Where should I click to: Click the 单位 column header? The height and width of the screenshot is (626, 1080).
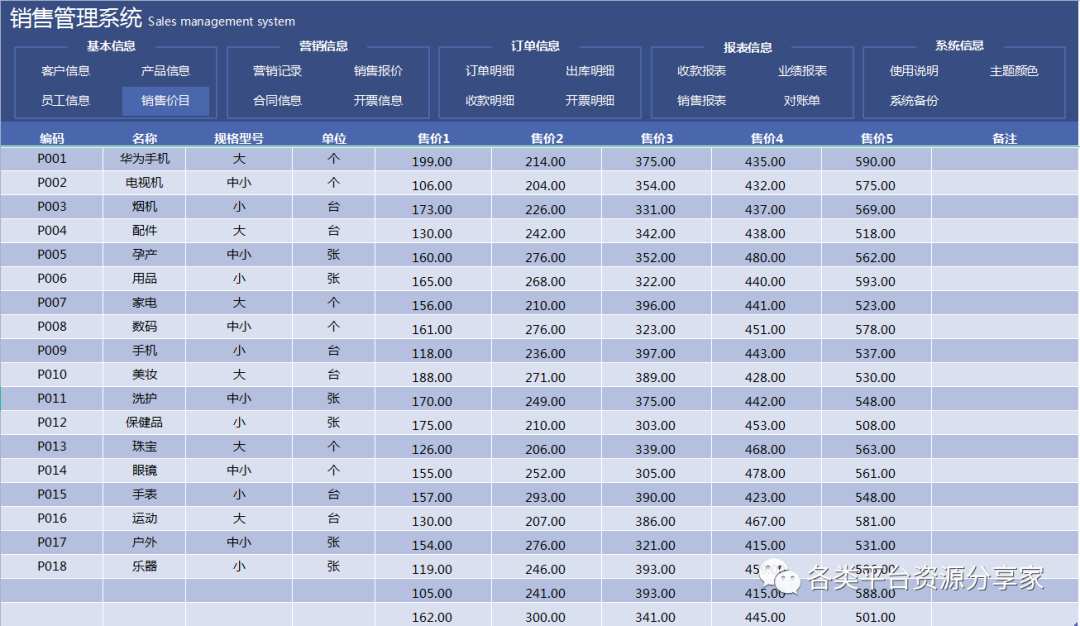(334, 138)
